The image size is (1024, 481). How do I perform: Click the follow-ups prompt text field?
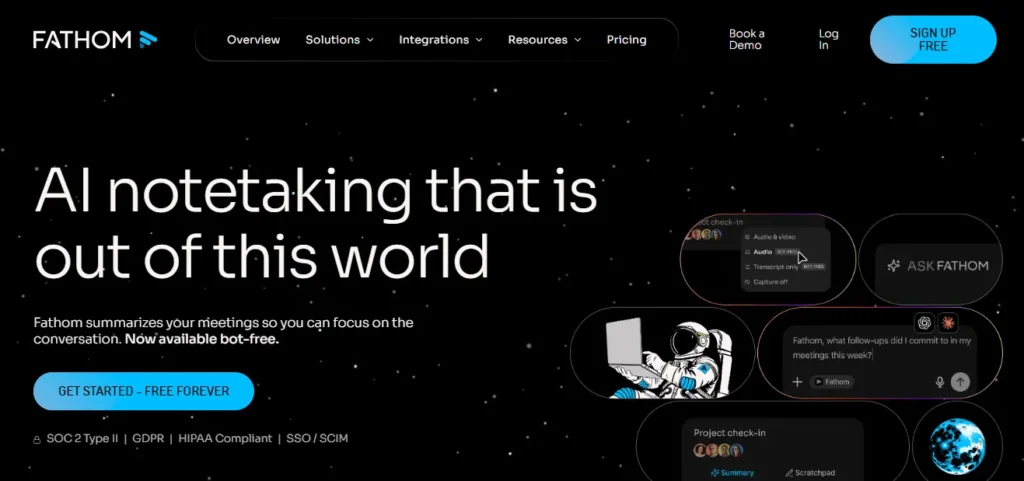882,348
